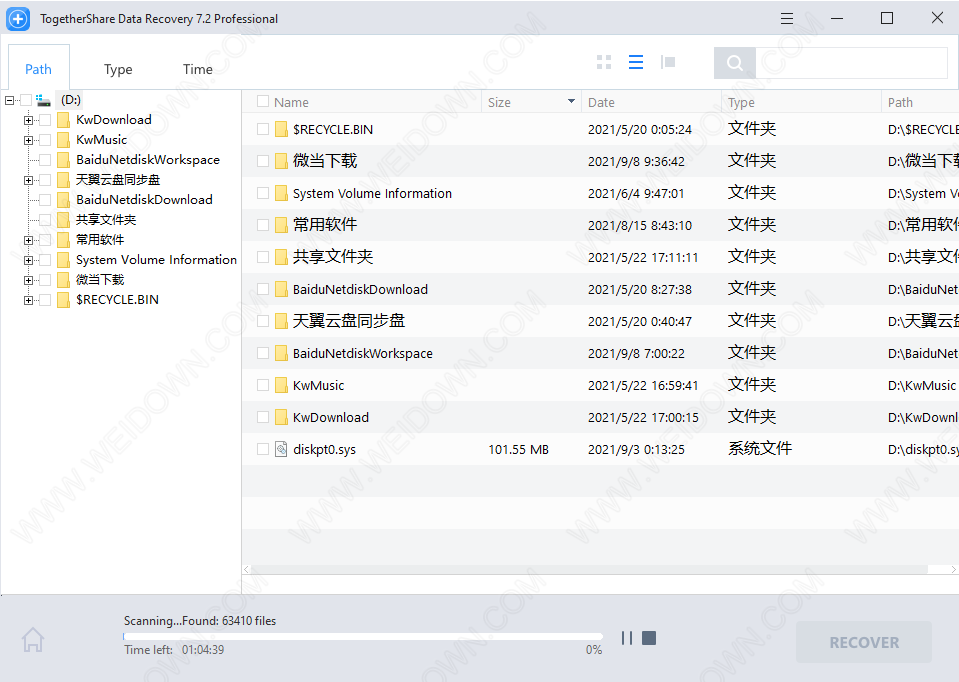Expand the 微当下载 tree node
The height and width of the screenshot is (682, 959).
(x=28, y=280)
